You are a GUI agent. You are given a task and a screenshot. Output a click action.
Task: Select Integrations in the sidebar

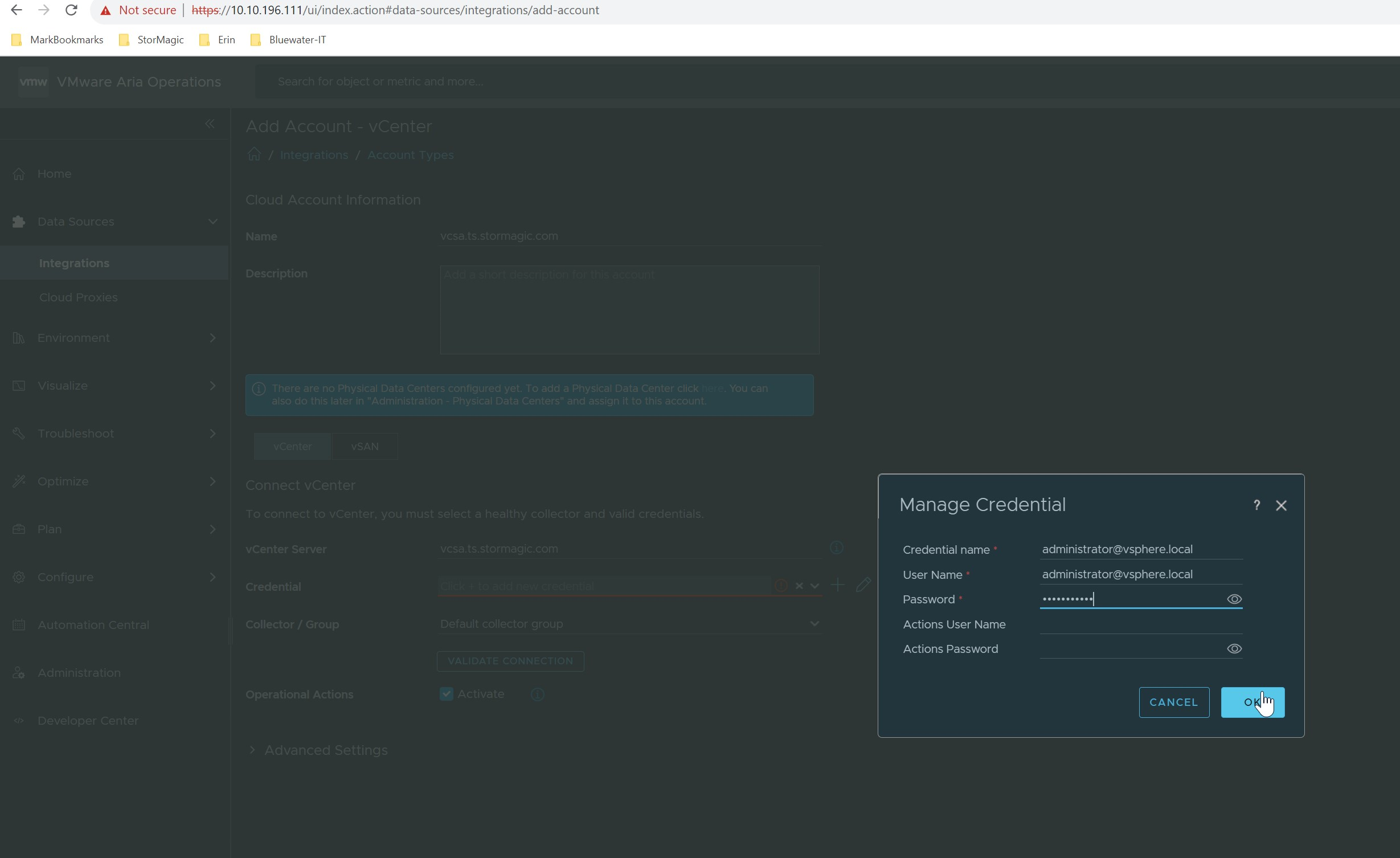coord(114,263)
